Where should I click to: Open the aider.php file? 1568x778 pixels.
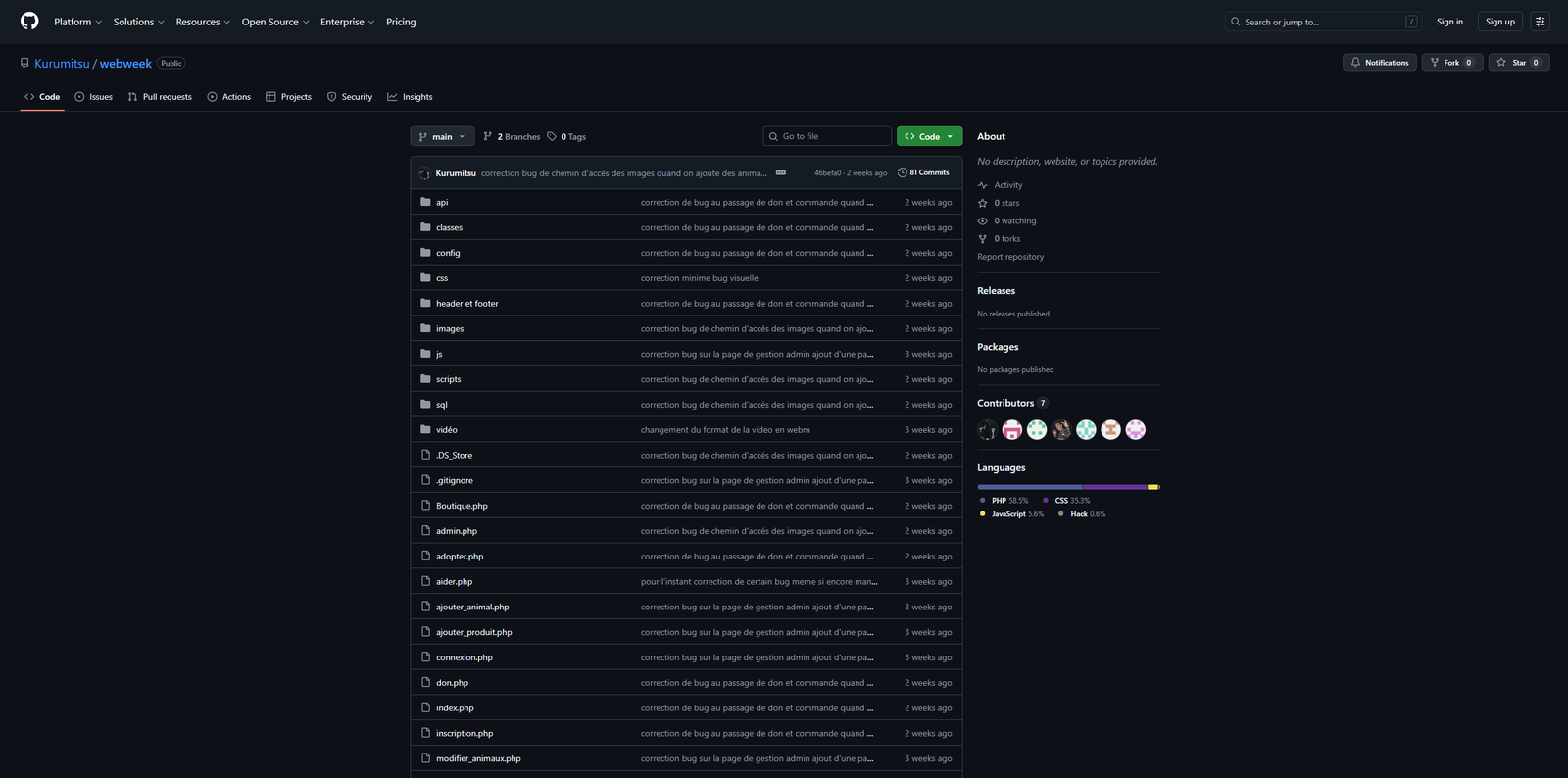455,582
